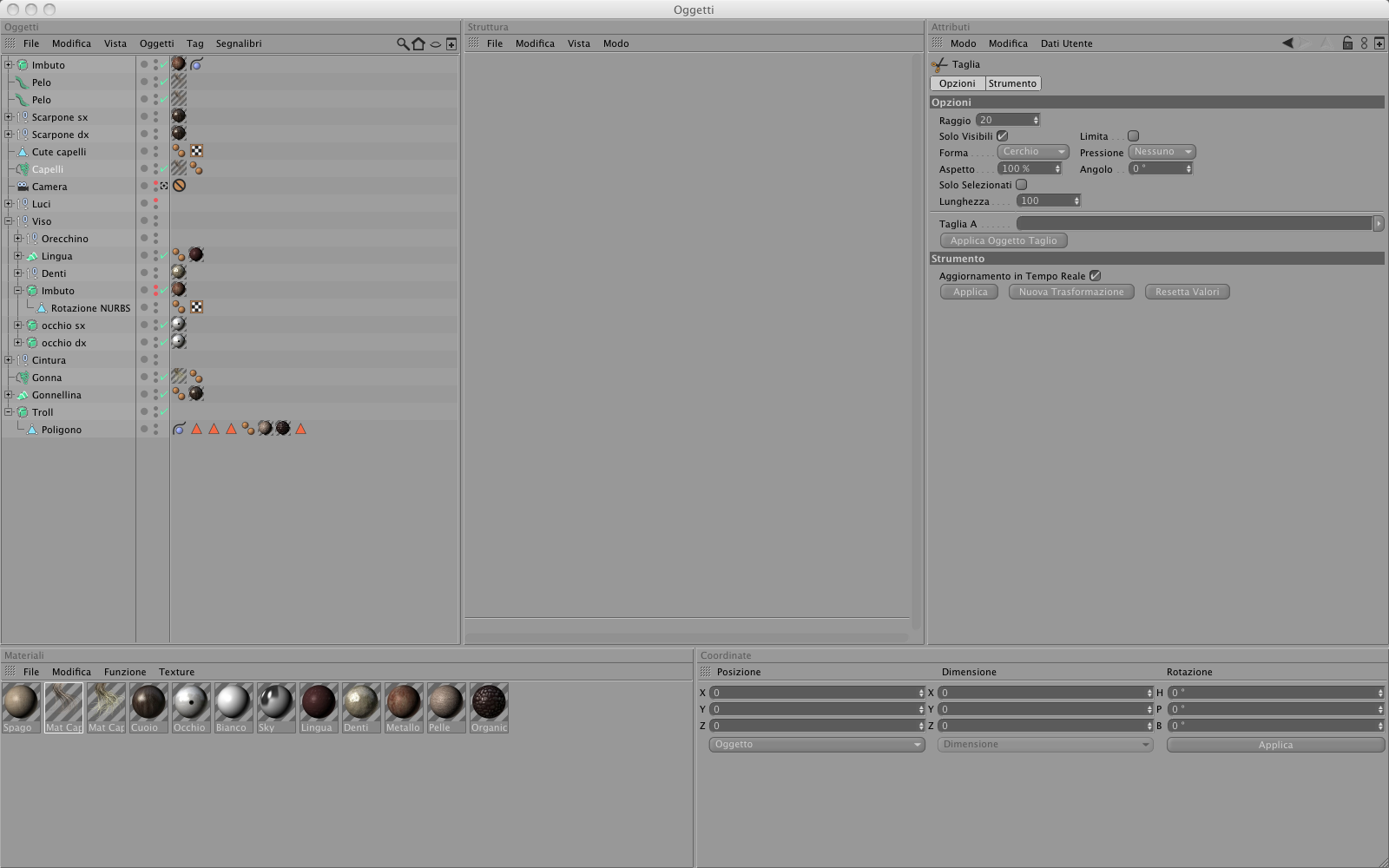Open the Forma dropdown showing Cerchio
The image size is (1389, 868).
coord(1032,152)
